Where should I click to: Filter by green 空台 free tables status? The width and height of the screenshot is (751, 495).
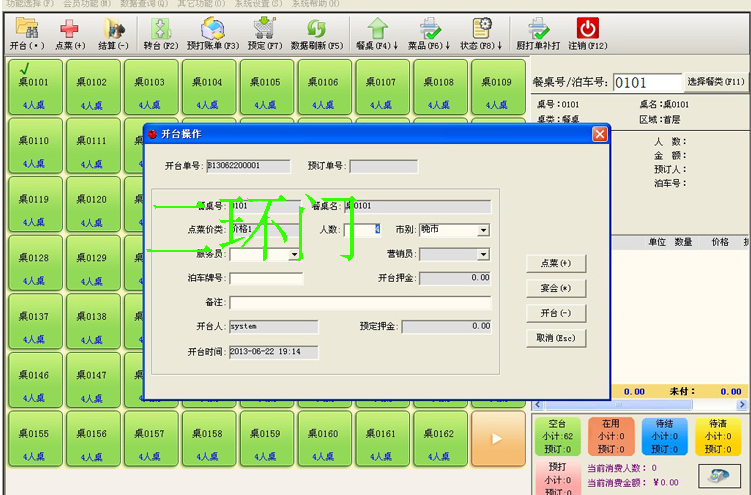coord(558,436)
